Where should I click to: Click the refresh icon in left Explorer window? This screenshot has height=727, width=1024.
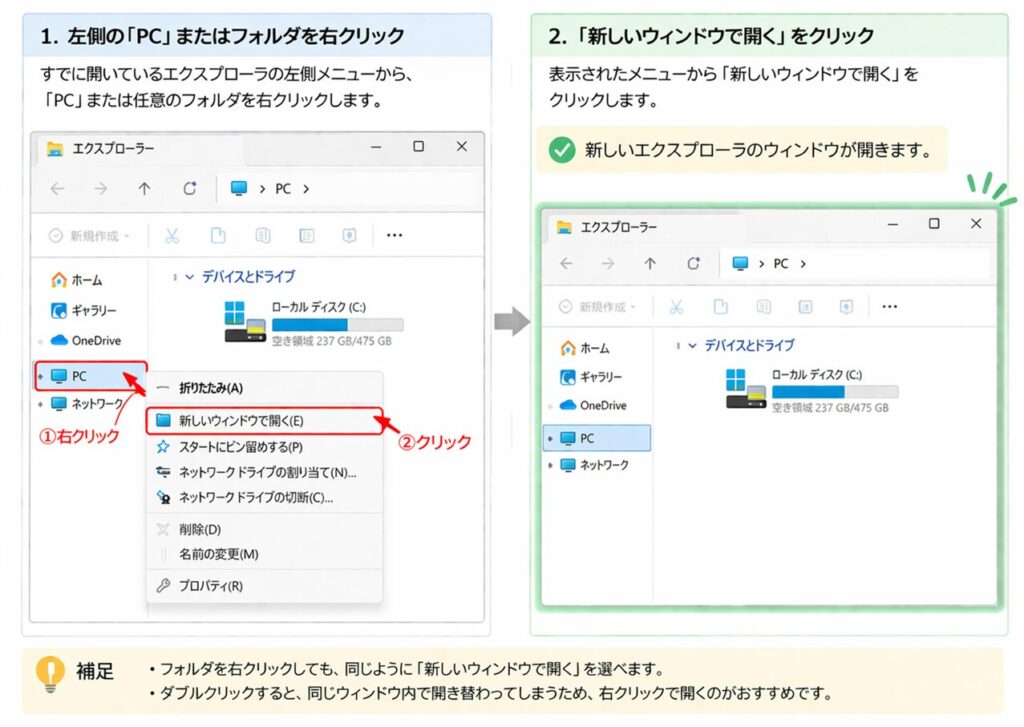click(x=189, y=189)
